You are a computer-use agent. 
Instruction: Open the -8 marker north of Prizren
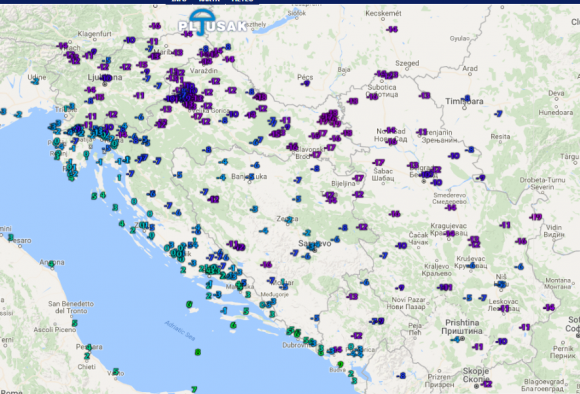pos(401,376)
